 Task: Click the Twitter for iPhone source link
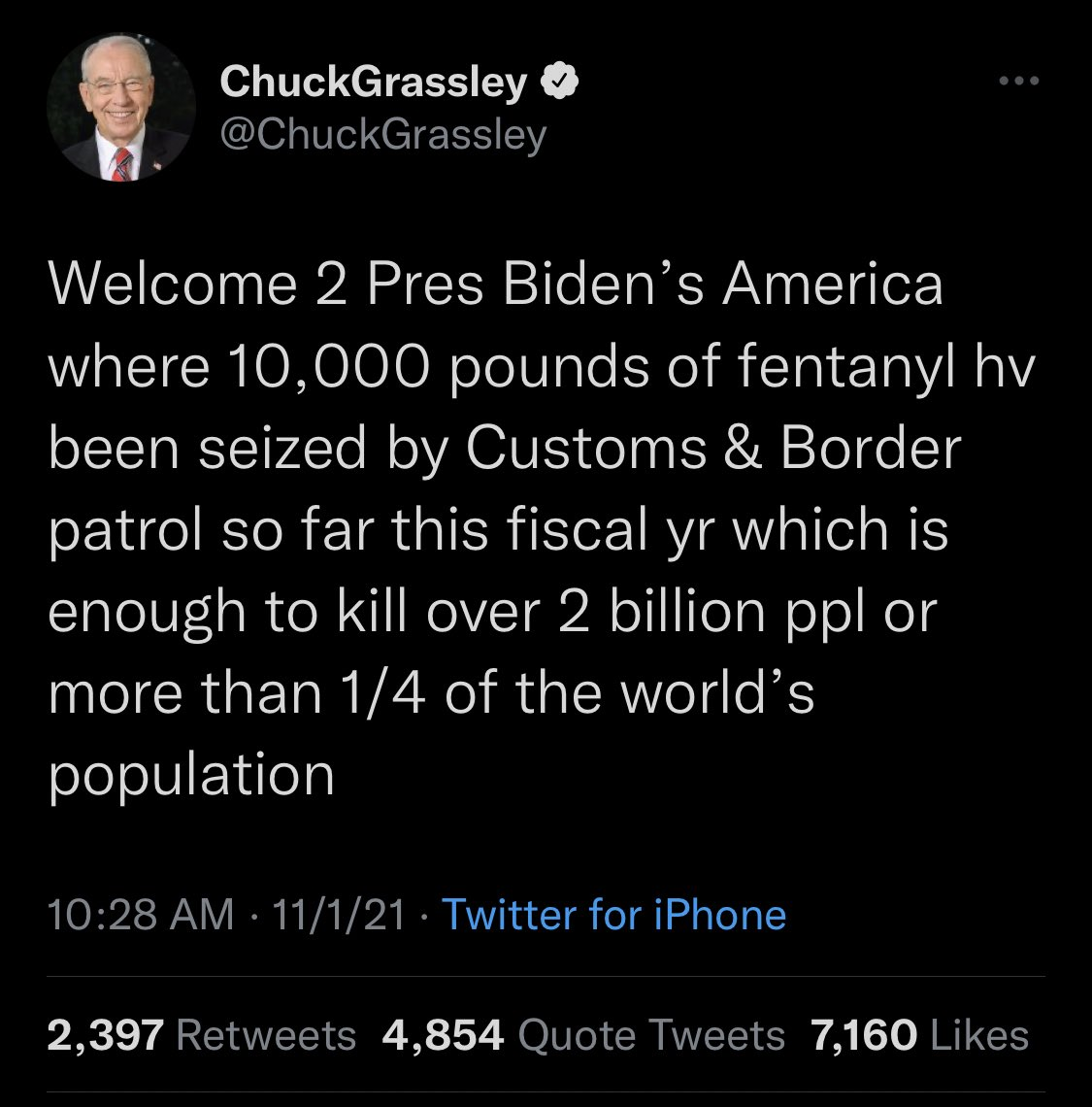click(613, 914)
